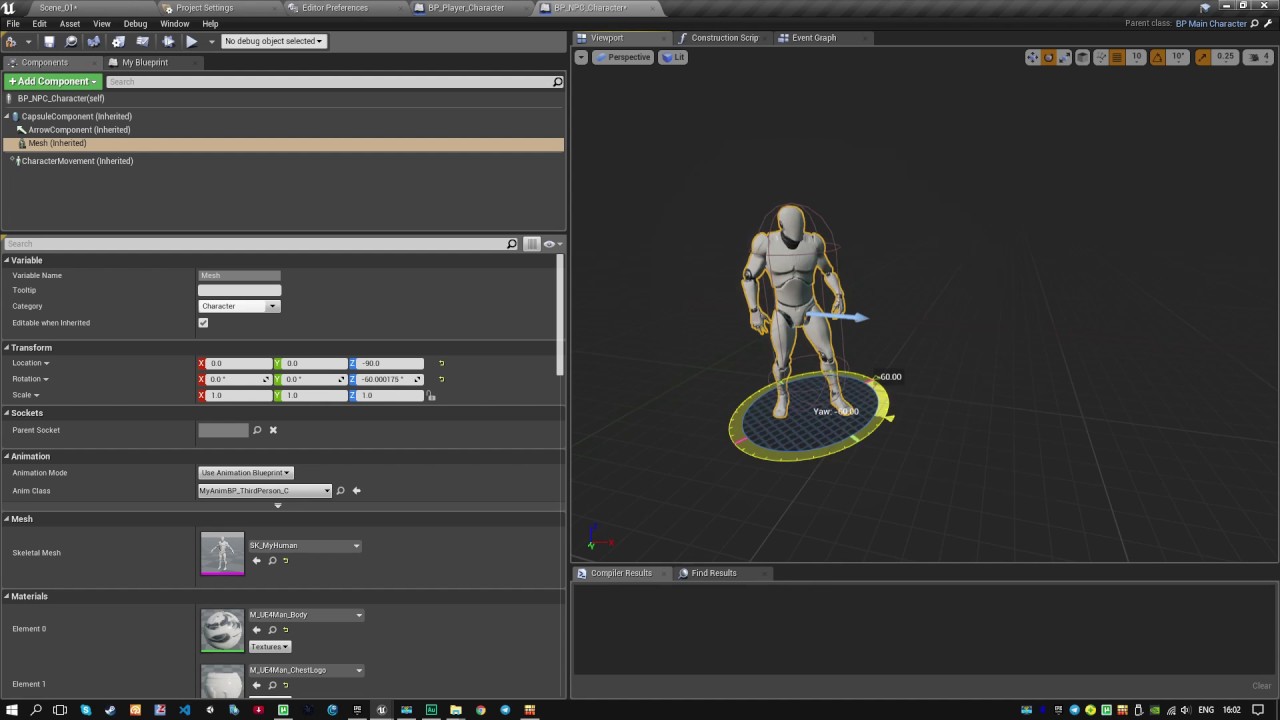Open the SK_MyHuman skeletal mesh dropdown
This screenshot has width=1280, height=720.
[305, 546]
